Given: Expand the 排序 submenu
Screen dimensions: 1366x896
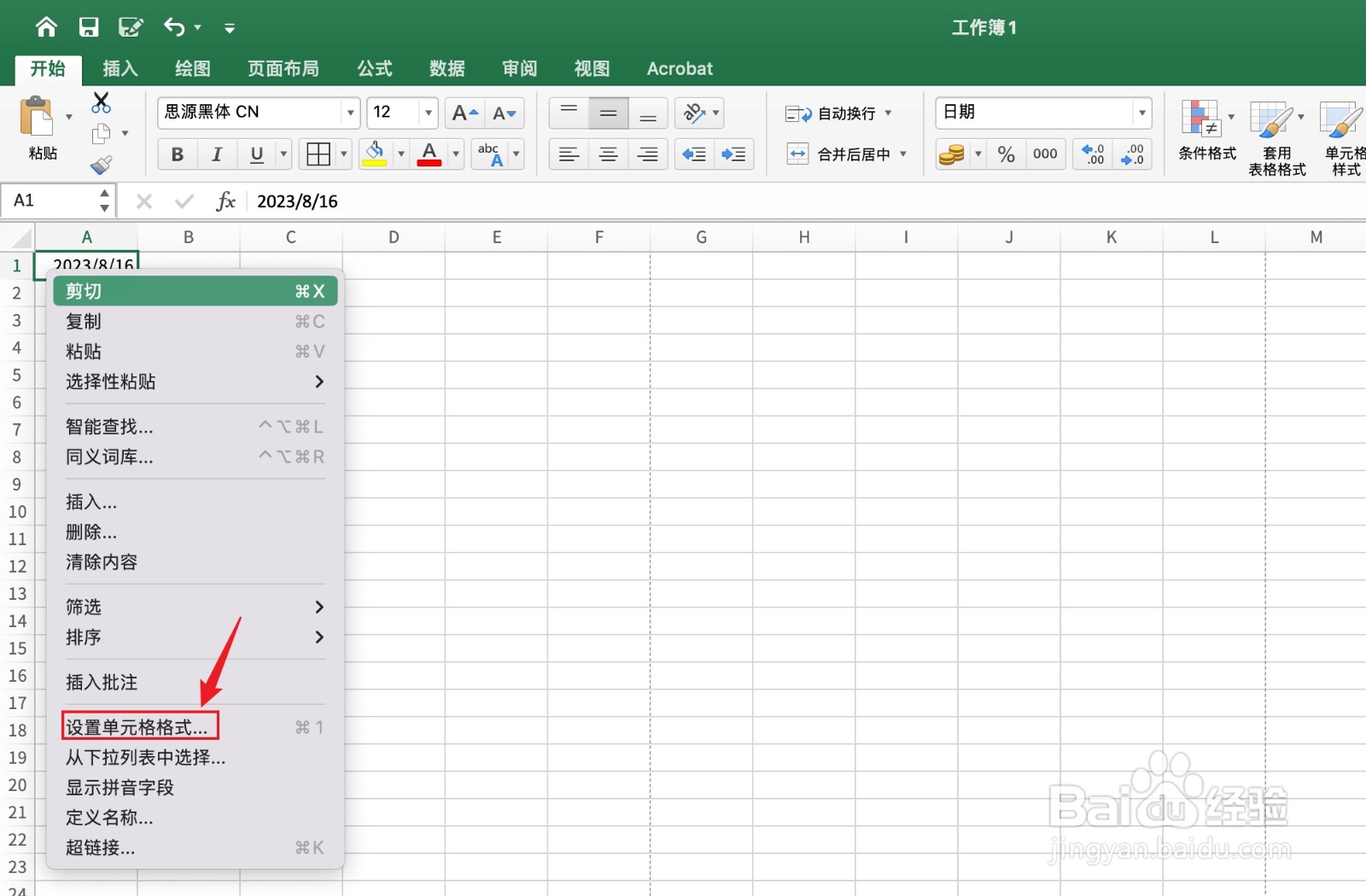Looking at the screenshot, I should click(x=196, y=637).
